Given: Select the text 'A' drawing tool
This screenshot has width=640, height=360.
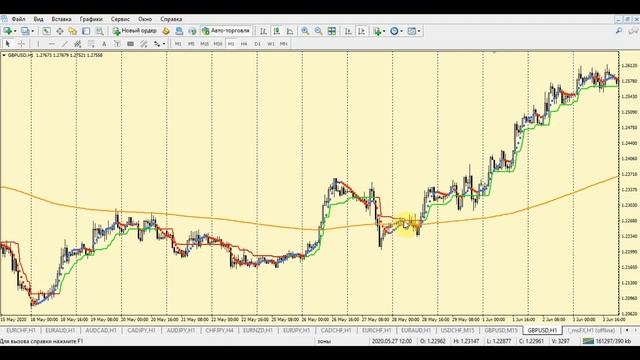Looking at the screenshot, I should 104,44.
